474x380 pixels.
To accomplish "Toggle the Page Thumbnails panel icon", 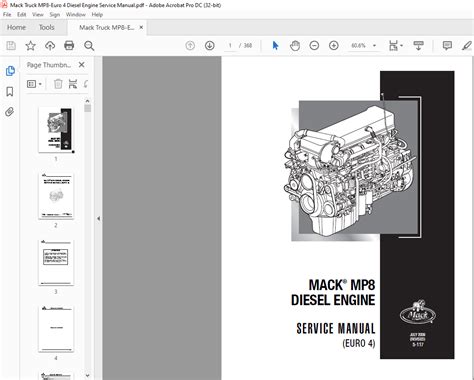I will click(x=10, y=71).
